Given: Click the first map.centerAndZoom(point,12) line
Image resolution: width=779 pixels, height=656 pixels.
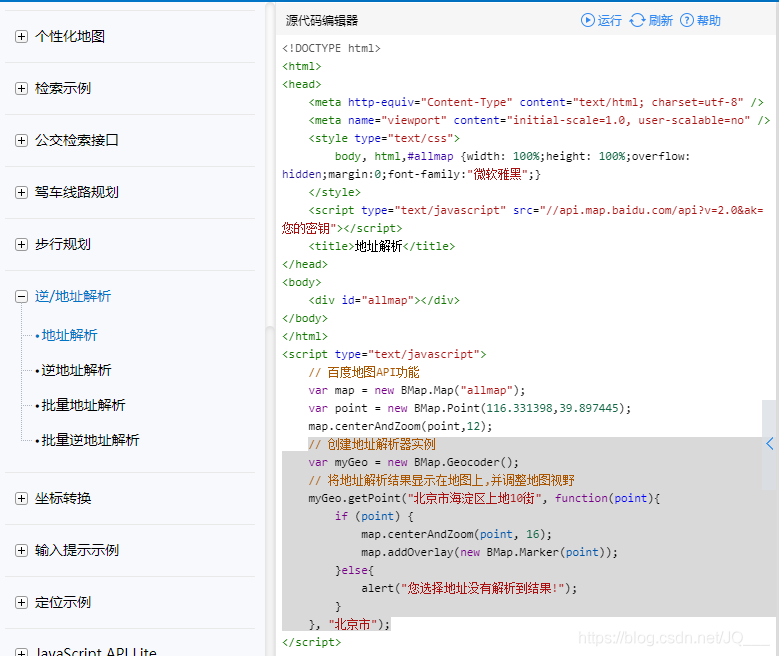Looking at the screenshot, I should point(400,426).
